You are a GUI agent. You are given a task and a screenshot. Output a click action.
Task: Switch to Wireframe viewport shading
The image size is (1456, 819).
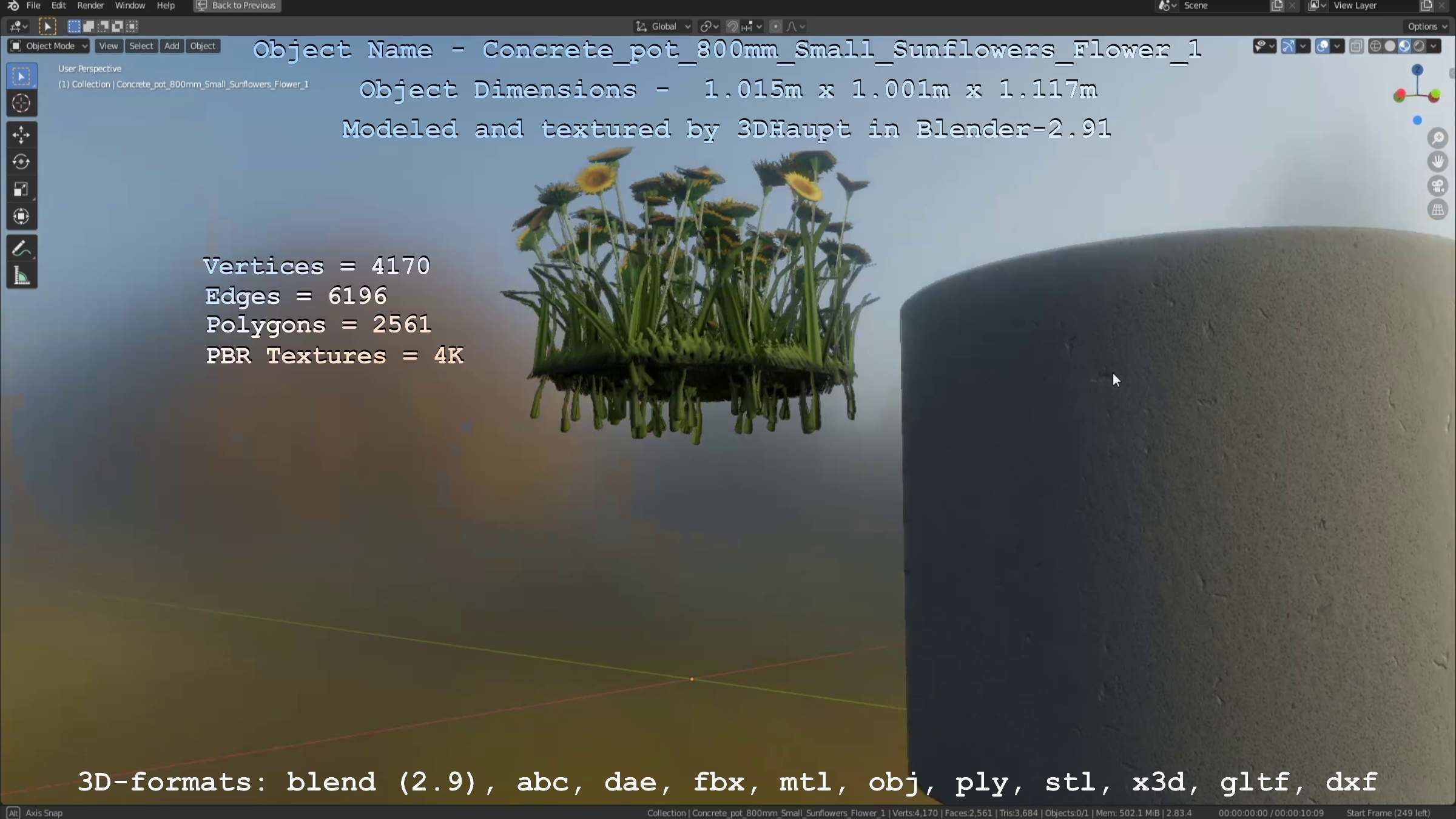tap(1376, 46)
